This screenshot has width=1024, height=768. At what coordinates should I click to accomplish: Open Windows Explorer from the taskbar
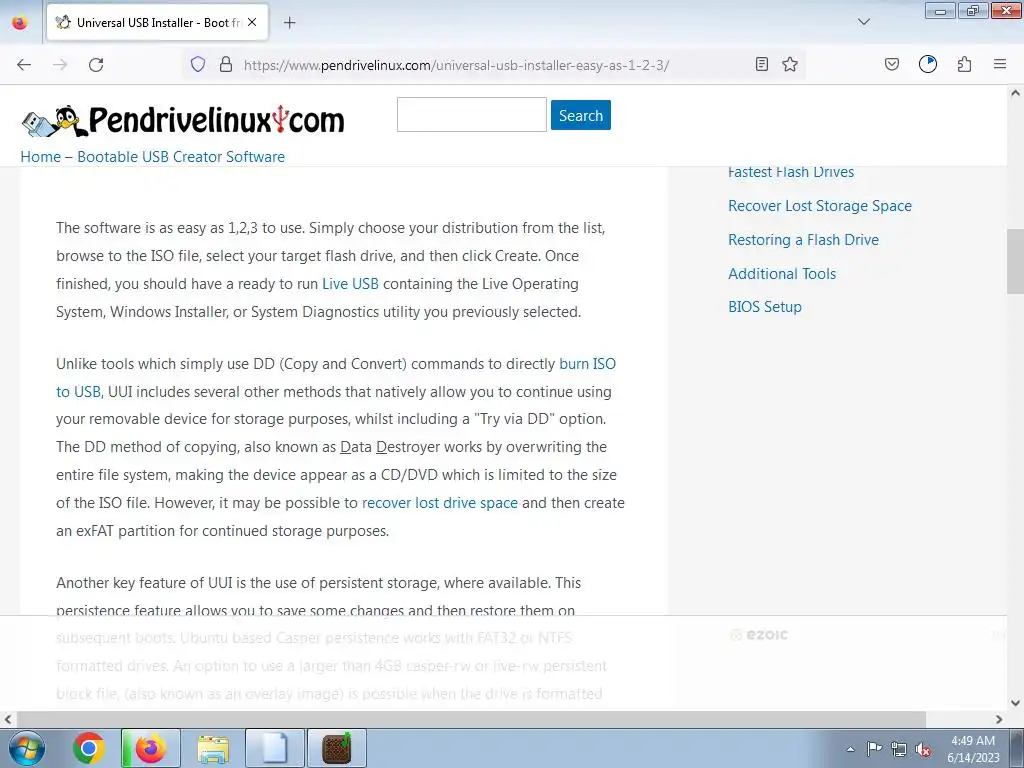(x=214, y=748)
